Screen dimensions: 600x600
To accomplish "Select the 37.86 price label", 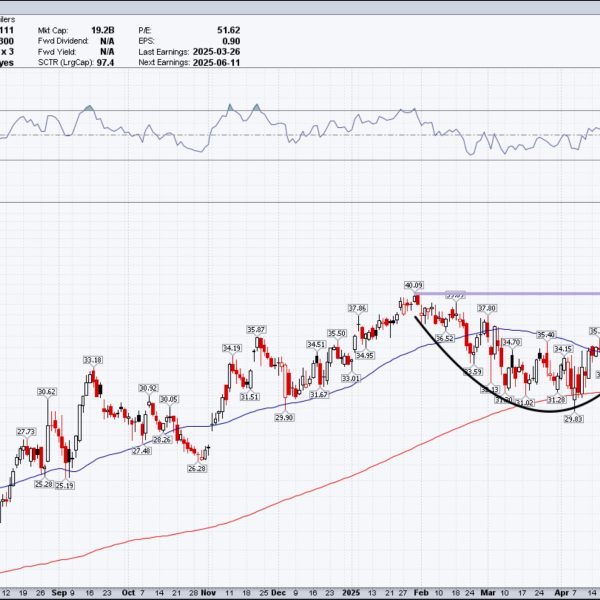I will (x=357, y=308).
